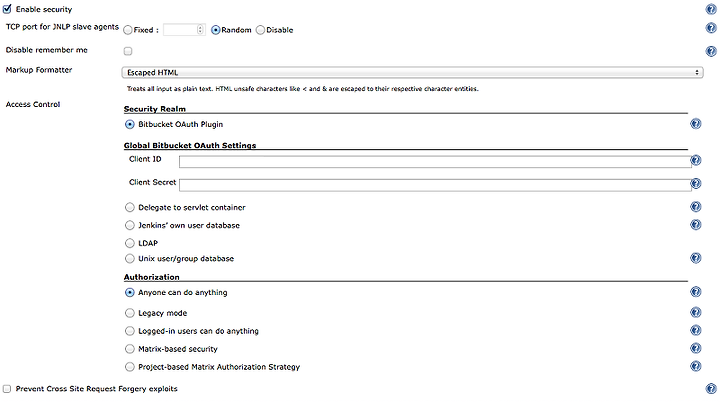Select Anyone can do anything authorization

click(129, 293)
